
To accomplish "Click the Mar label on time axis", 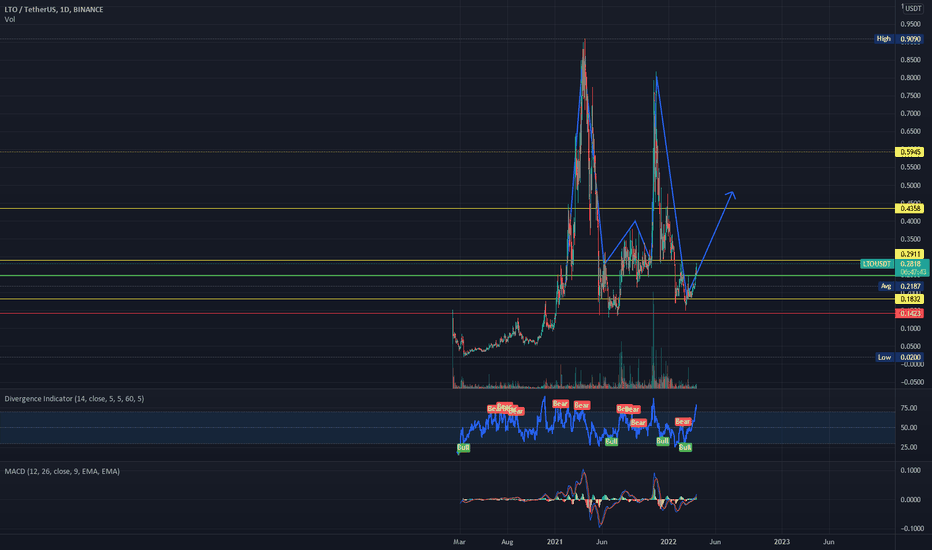I will 459,542.
